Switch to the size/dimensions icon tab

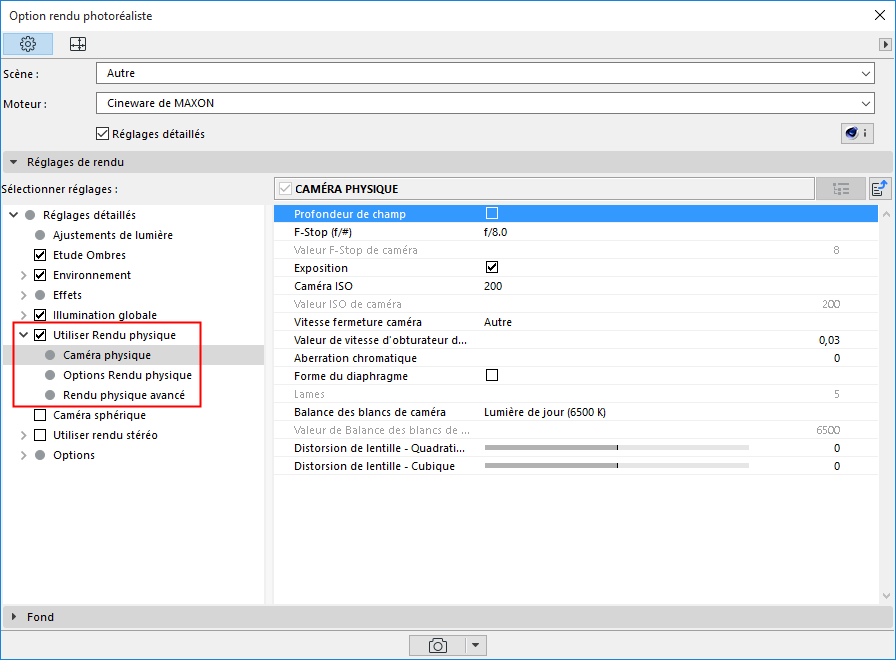point(78,44)
